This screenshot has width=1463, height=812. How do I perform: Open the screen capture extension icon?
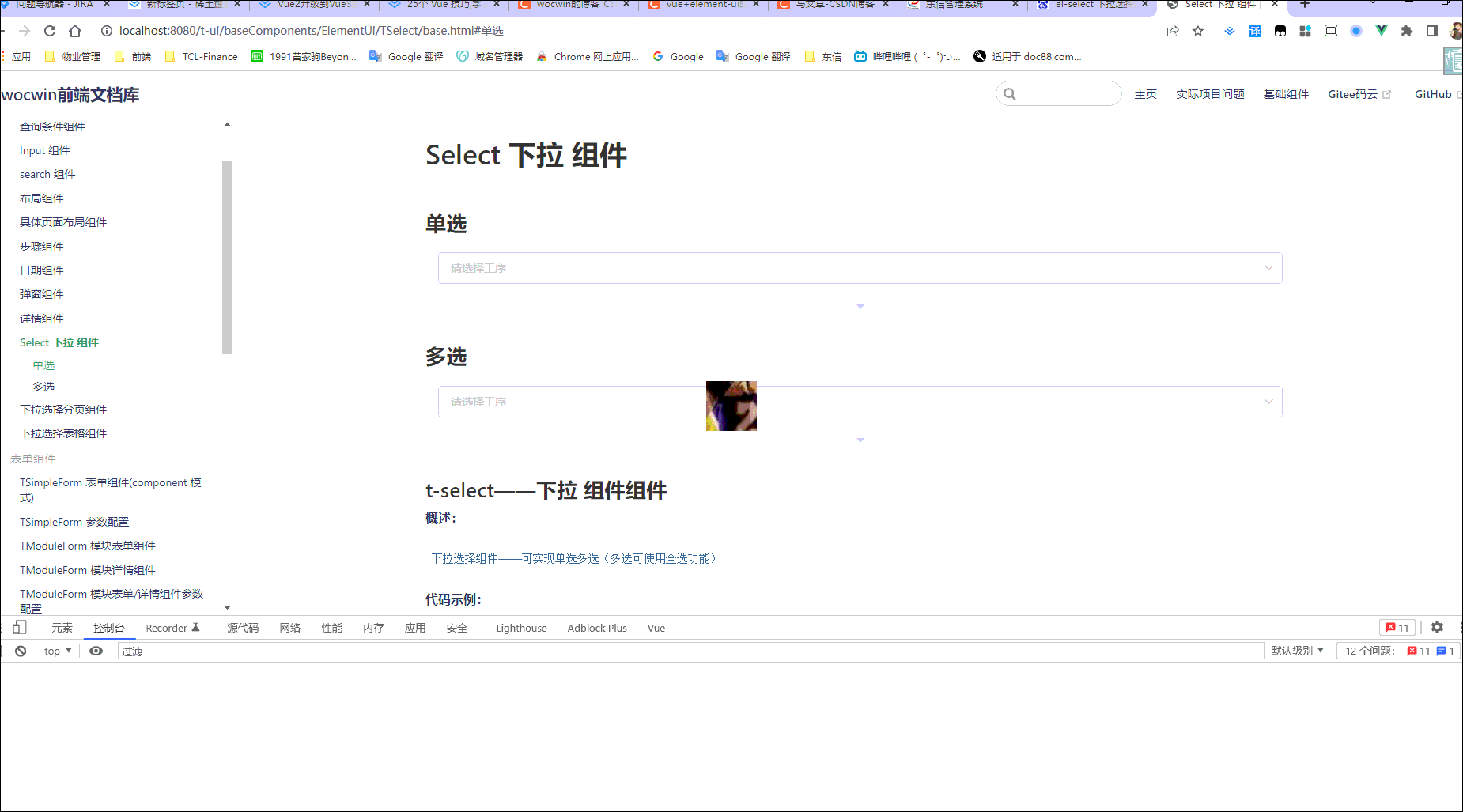[1331, 31]
